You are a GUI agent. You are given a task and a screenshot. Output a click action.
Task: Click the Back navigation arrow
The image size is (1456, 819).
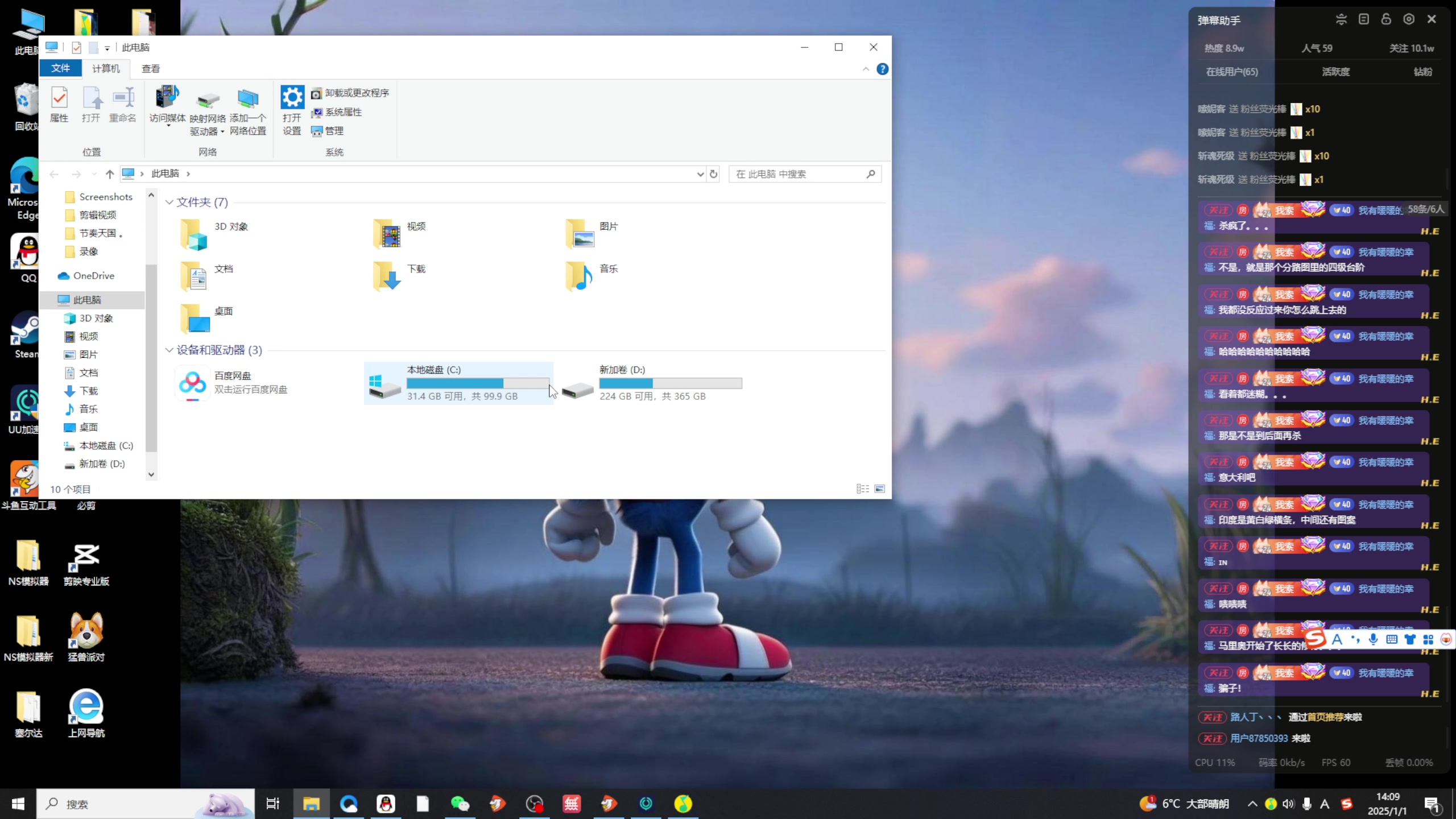point(54,174)
